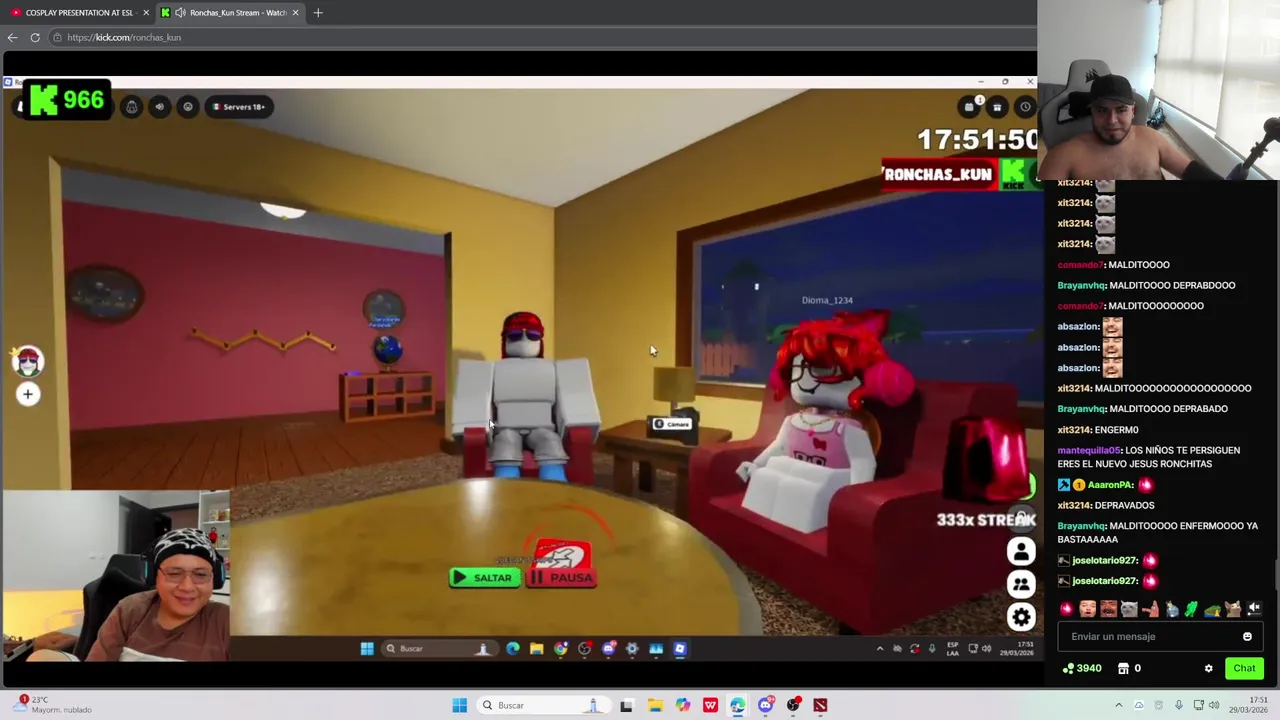Viewport: 1280px width, 720px height.
Task: Click the Edge browser icon on bottom taskbar
Action: 737,705
